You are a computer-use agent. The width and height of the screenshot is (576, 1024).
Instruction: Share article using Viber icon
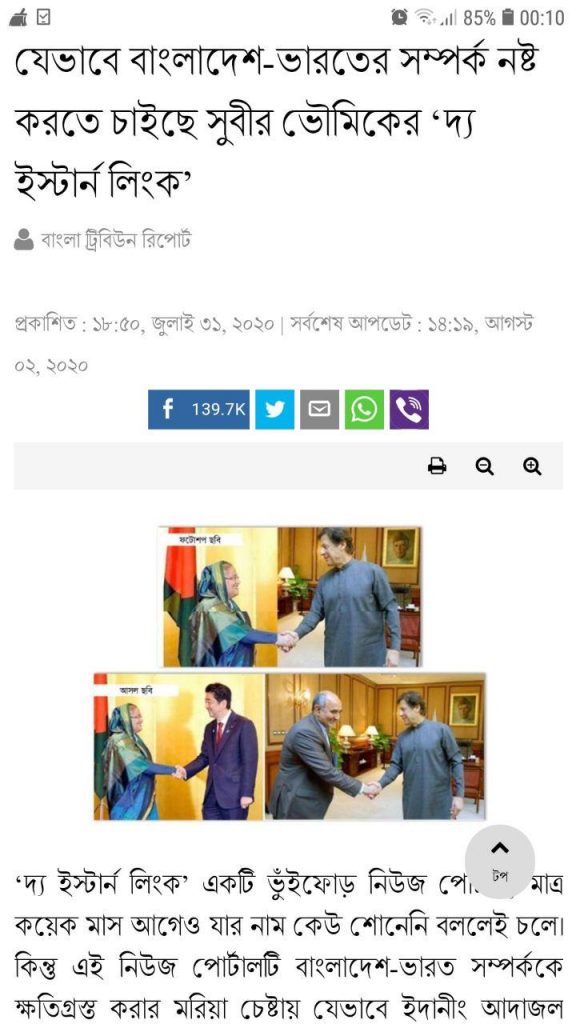pyautogui.click(x=409, y=409)
